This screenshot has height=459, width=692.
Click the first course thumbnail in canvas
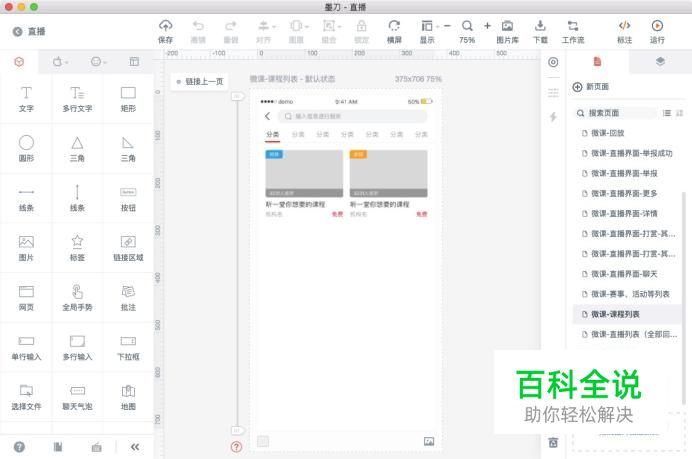tap(304, 173)
